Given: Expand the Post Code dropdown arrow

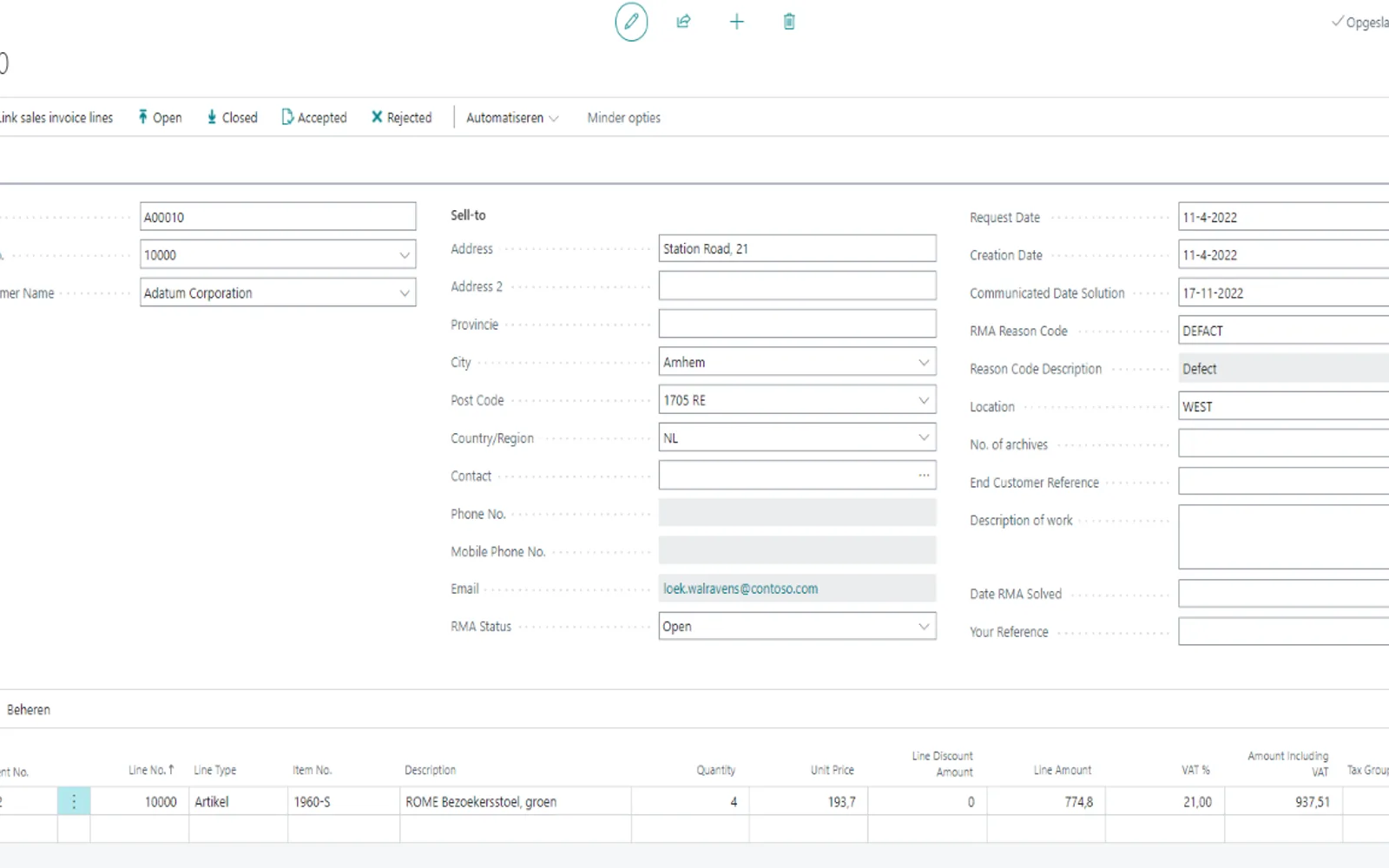Looking at the screenshot, I should click(924, 400).
